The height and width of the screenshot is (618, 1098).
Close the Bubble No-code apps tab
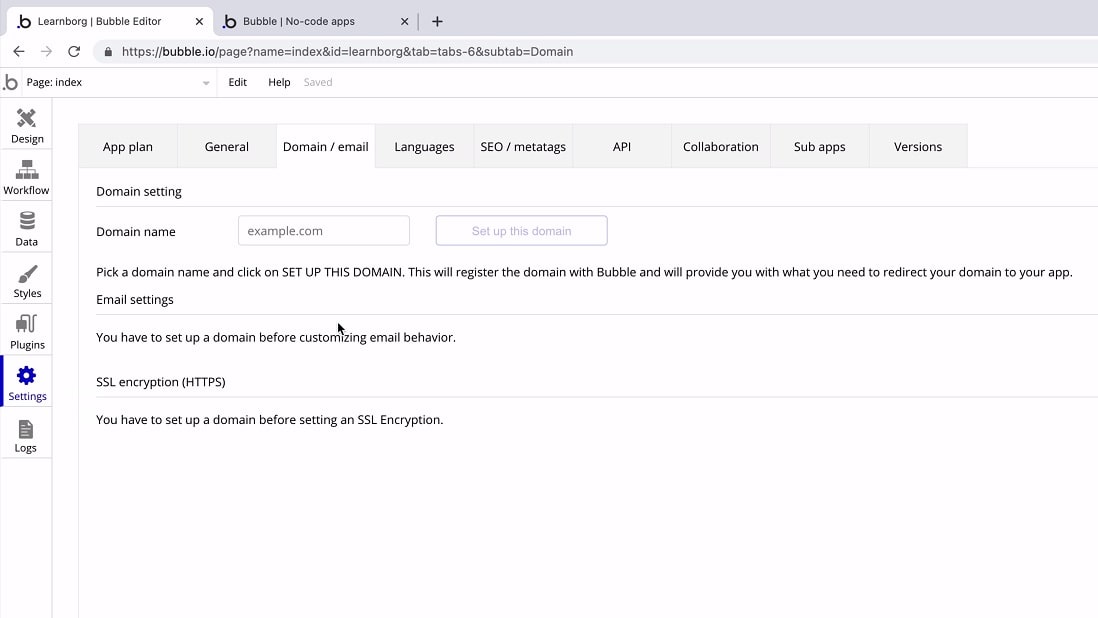coord(404,22)
